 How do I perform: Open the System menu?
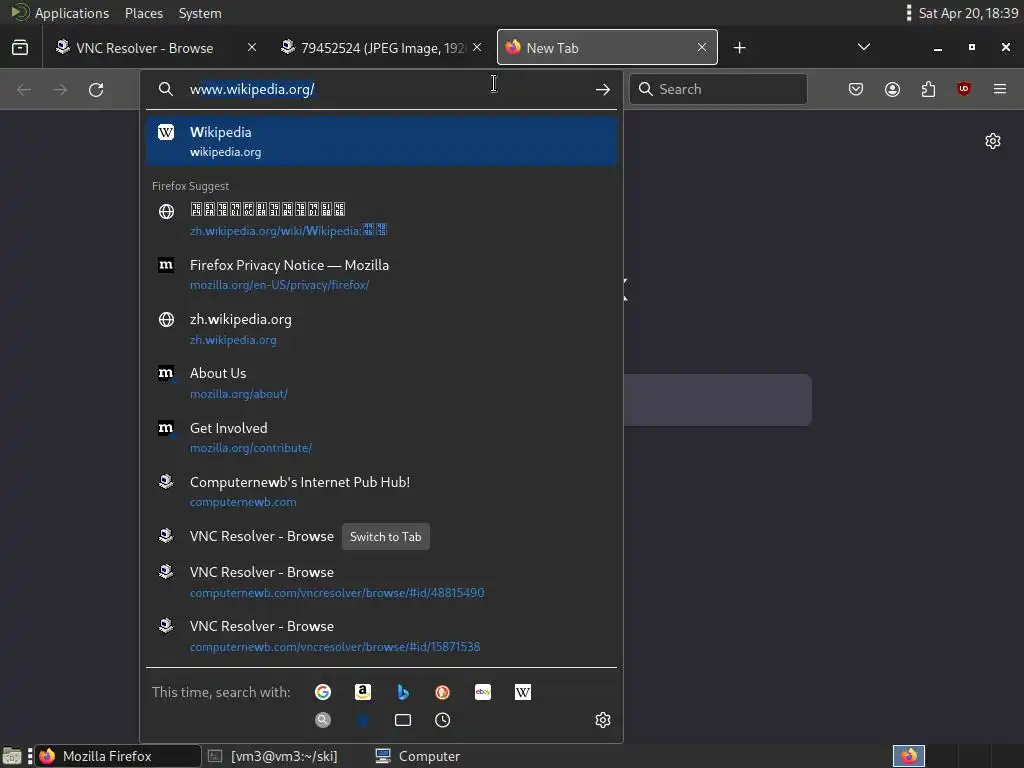point(200,13)
